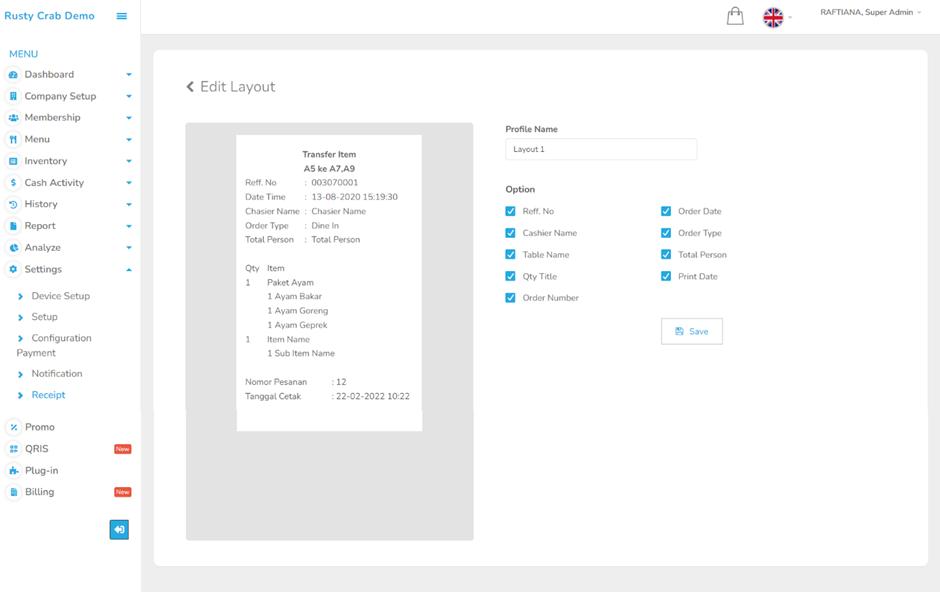Open the RAFTIANA Super Admin user dropdown
The height and width of the screenshot is (592, 940).
[870, 13]
